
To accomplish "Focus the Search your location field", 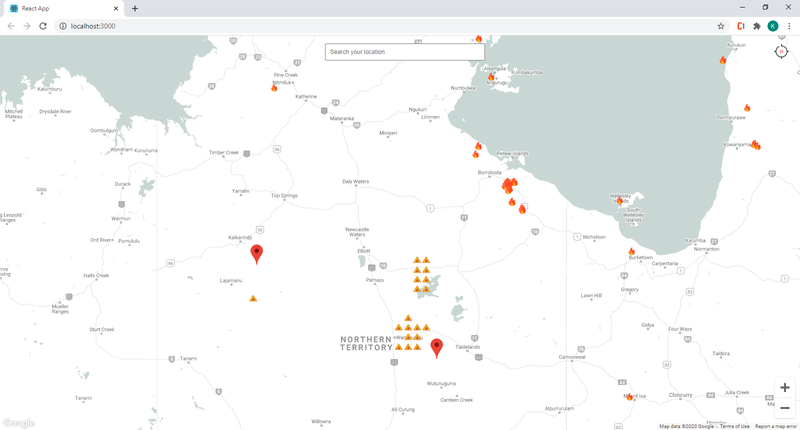I will (x=404, y=51).
